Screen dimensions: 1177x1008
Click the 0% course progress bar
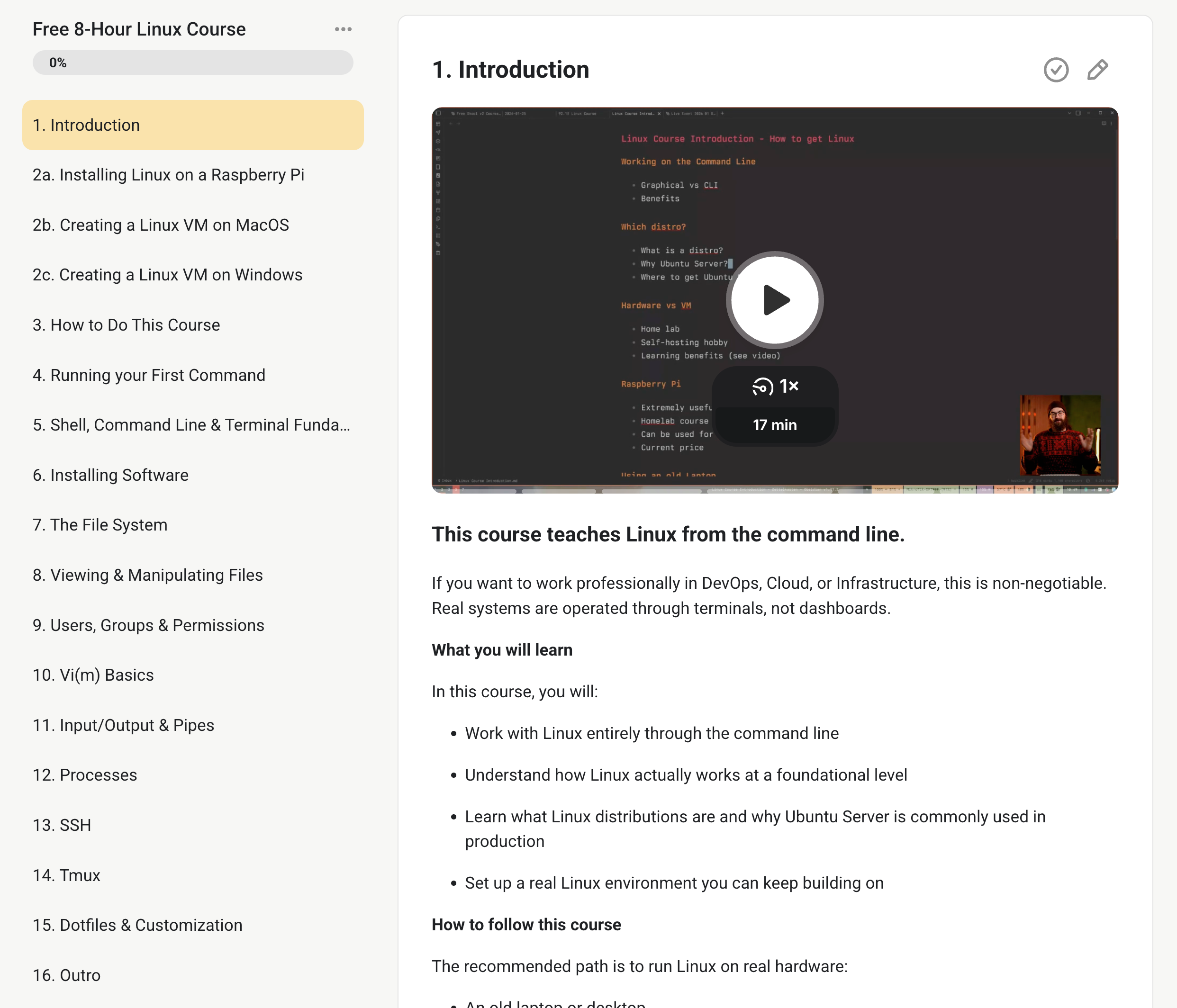[x=192, y=63]
